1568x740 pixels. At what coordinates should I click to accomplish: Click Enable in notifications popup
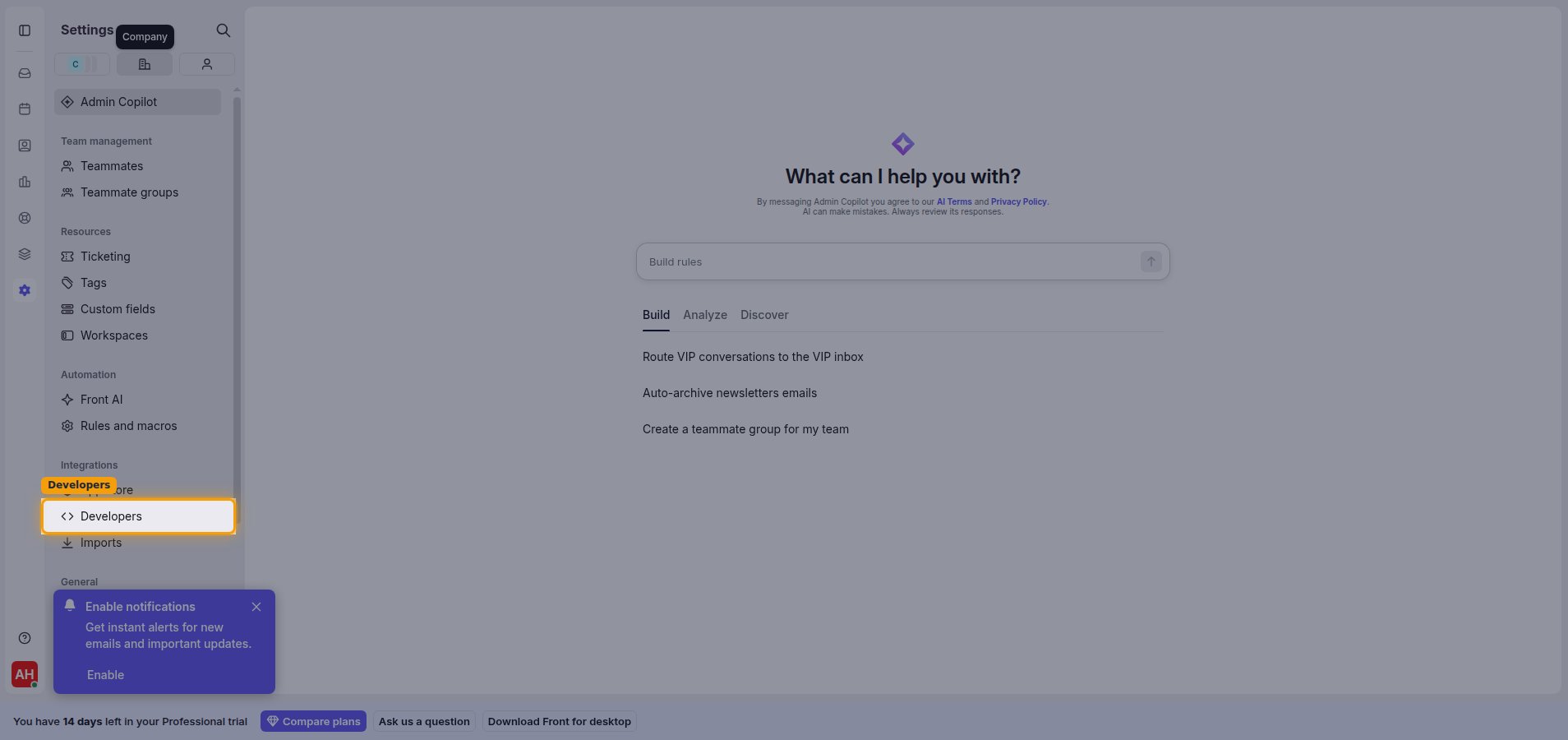(x=105, y=675)
